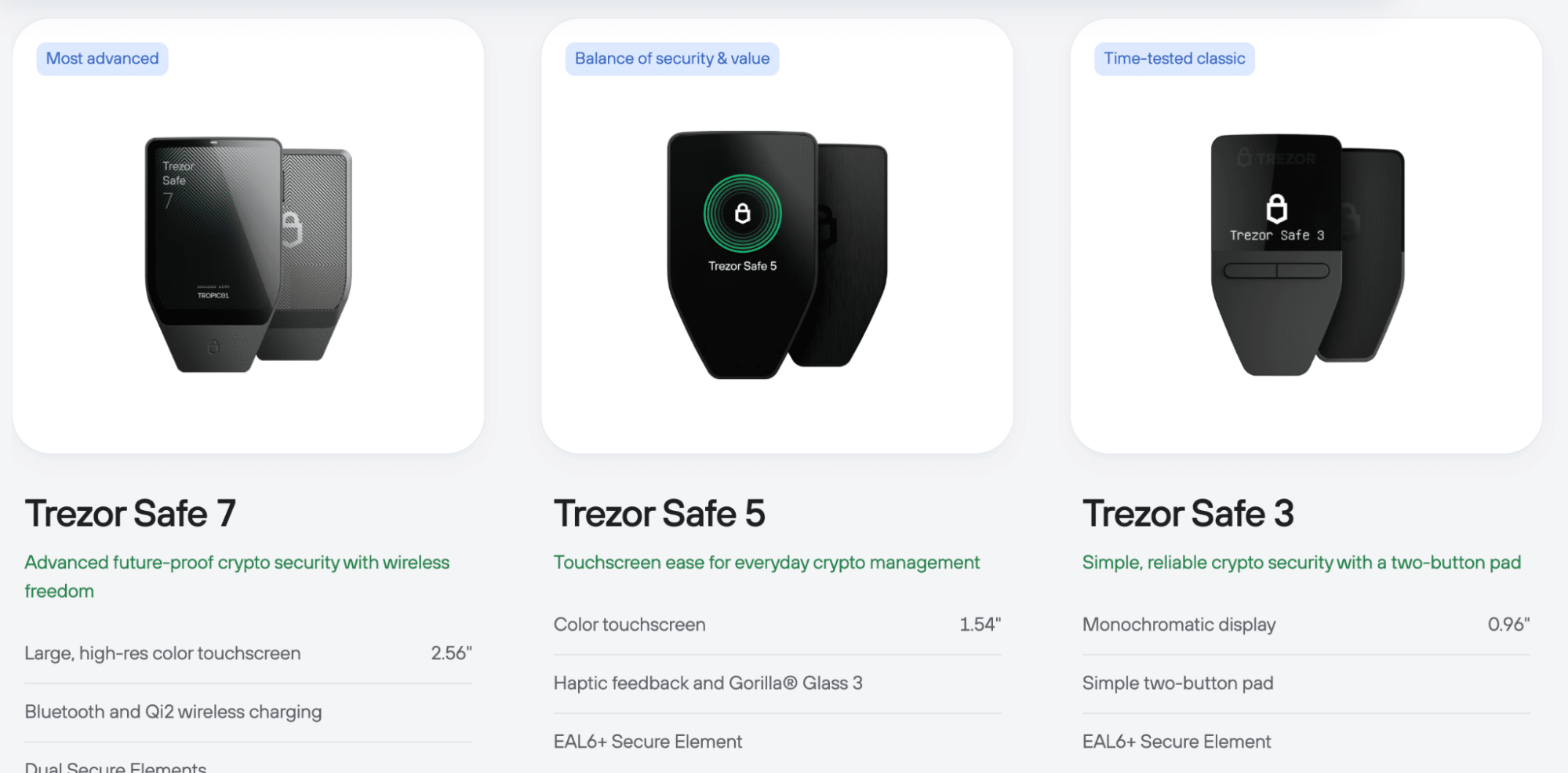Click the green lock icon on Safe 5 screen

(742, 213)
